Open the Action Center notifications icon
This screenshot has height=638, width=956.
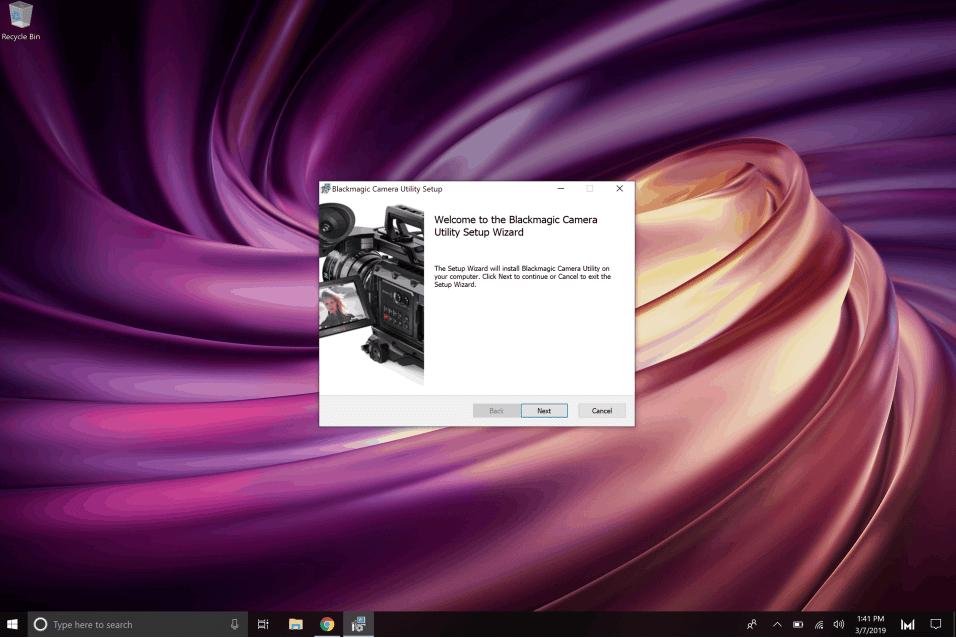[x=935, y=624]
